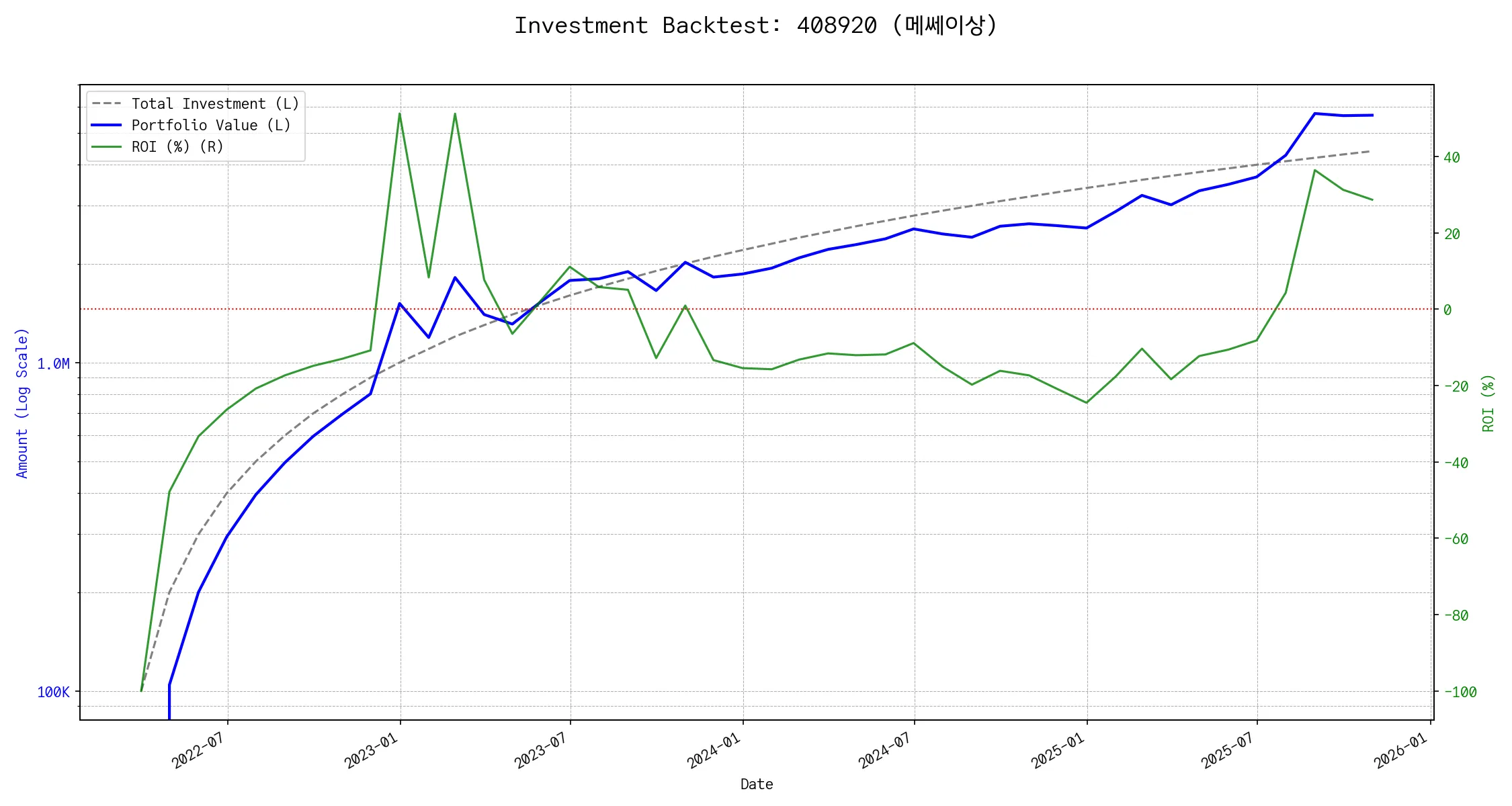Image resolution: width=1512 pixels, height=806 pixels.
Task: Click the Total Investment (L) legend entry
Action: click(215, 104)
